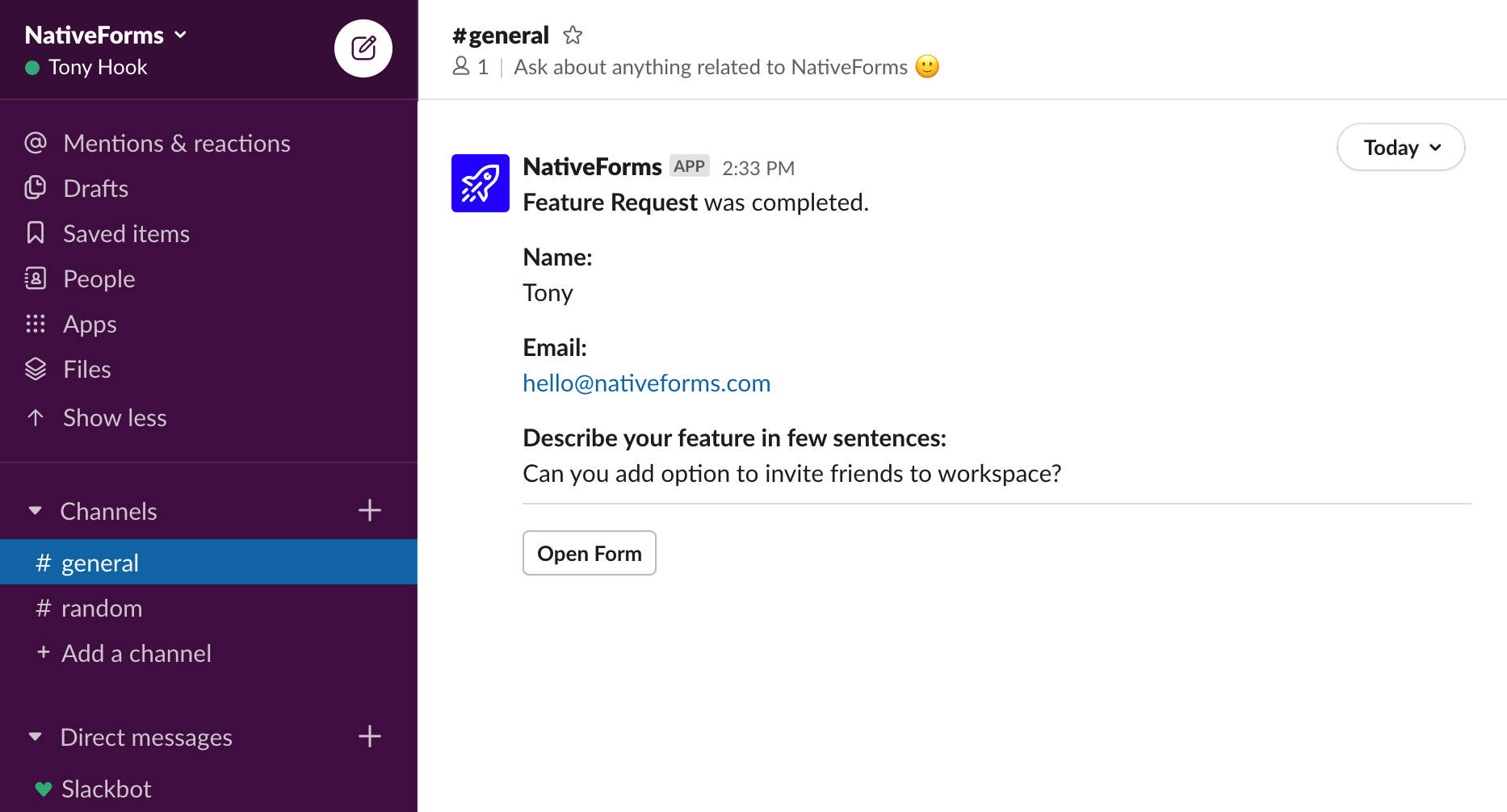Image resolution: width=1507 pixels, height=812 pixels.
Task: Open the Today date dropdown
Action: 1400,148
